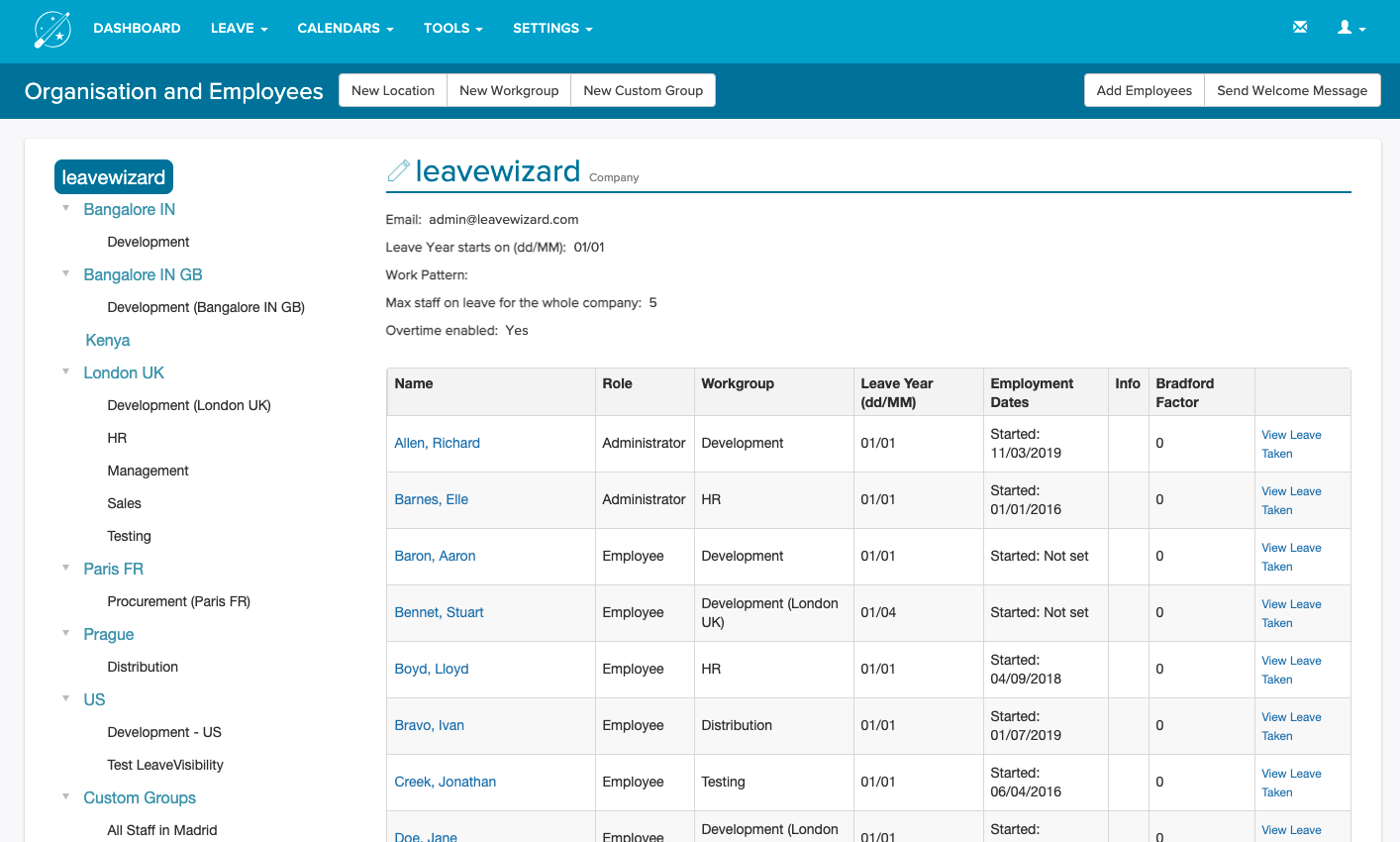Collapse the London UK location tree

pyautogui.click(x=65, y=372)
